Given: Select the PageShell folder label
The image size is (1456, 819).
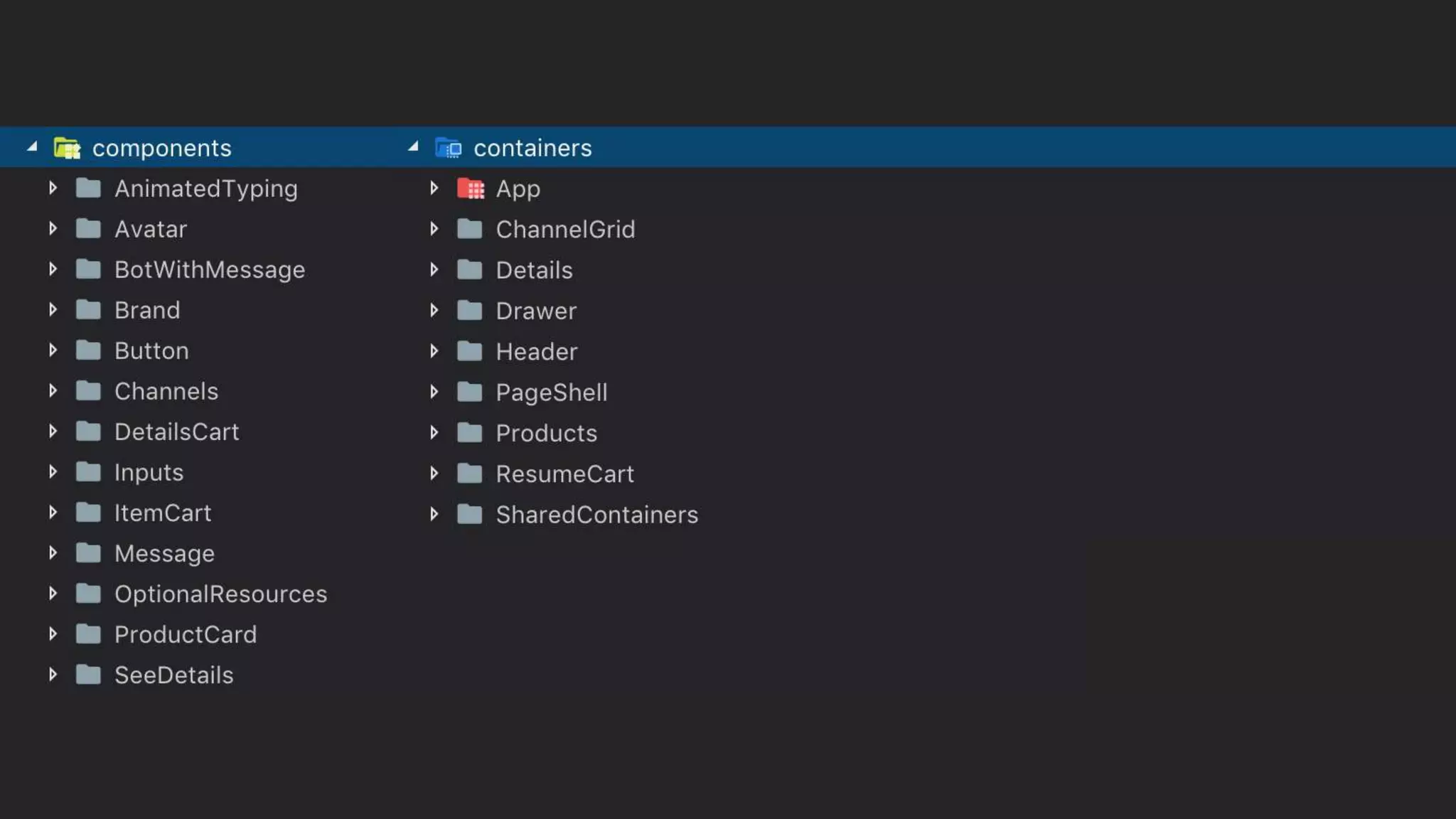Looking at the screenshot, I should pos(551,392).
